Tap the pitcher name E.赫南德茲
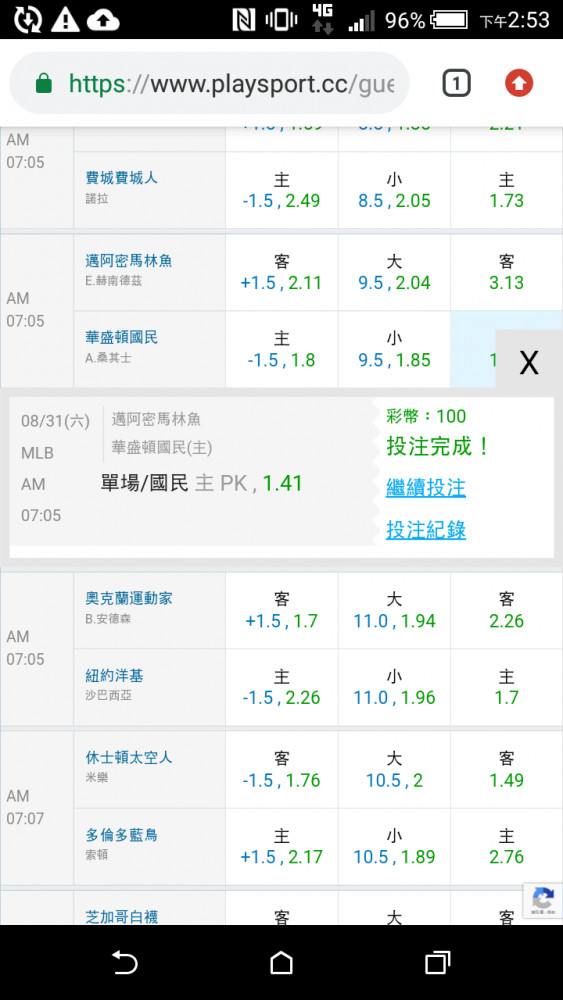Image resolution: width=563 pixels, height=1000 pixels. tap(113, 281)
